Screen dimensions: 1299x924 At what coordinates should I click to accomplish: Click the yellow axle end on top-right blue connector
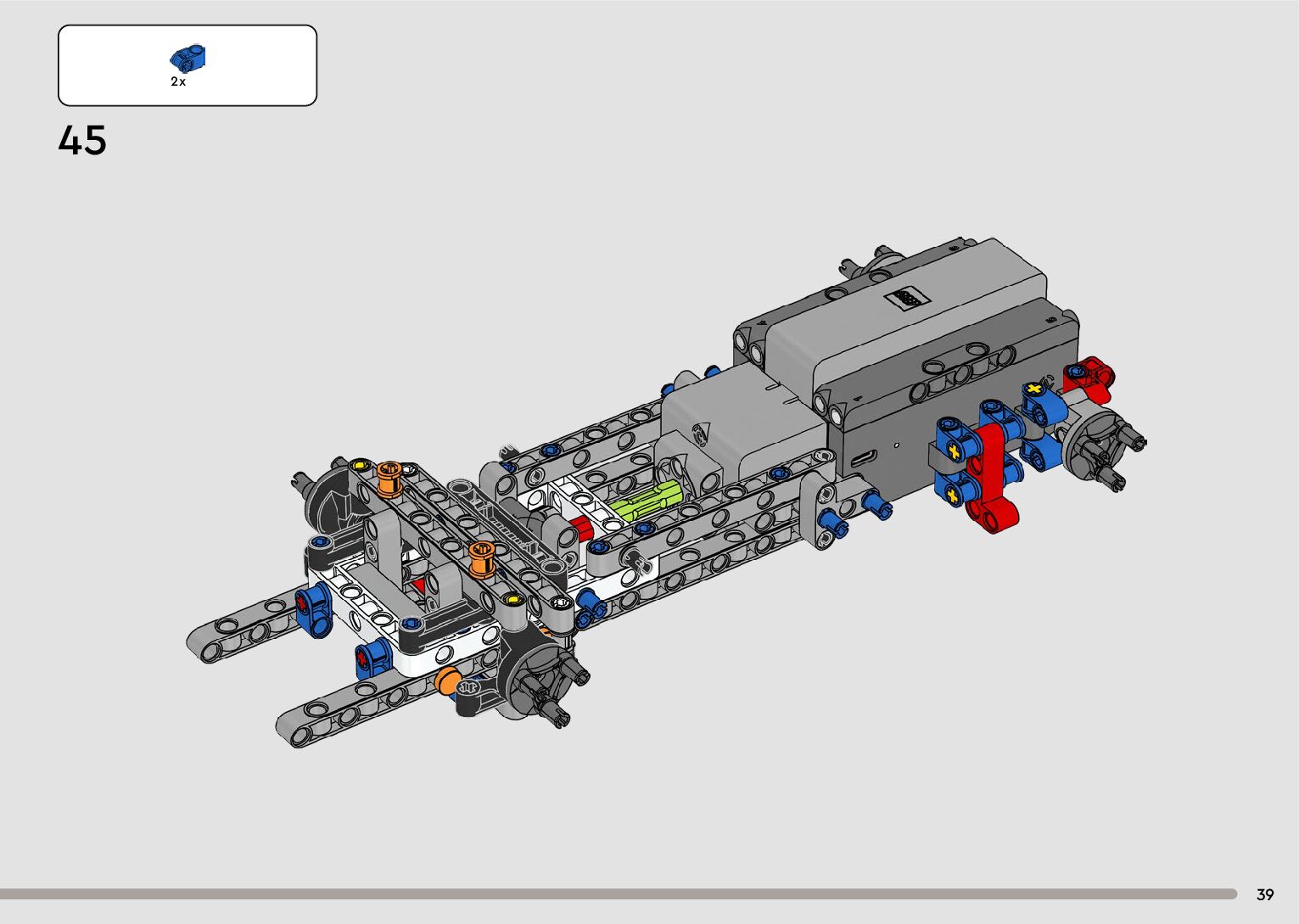1033,389
